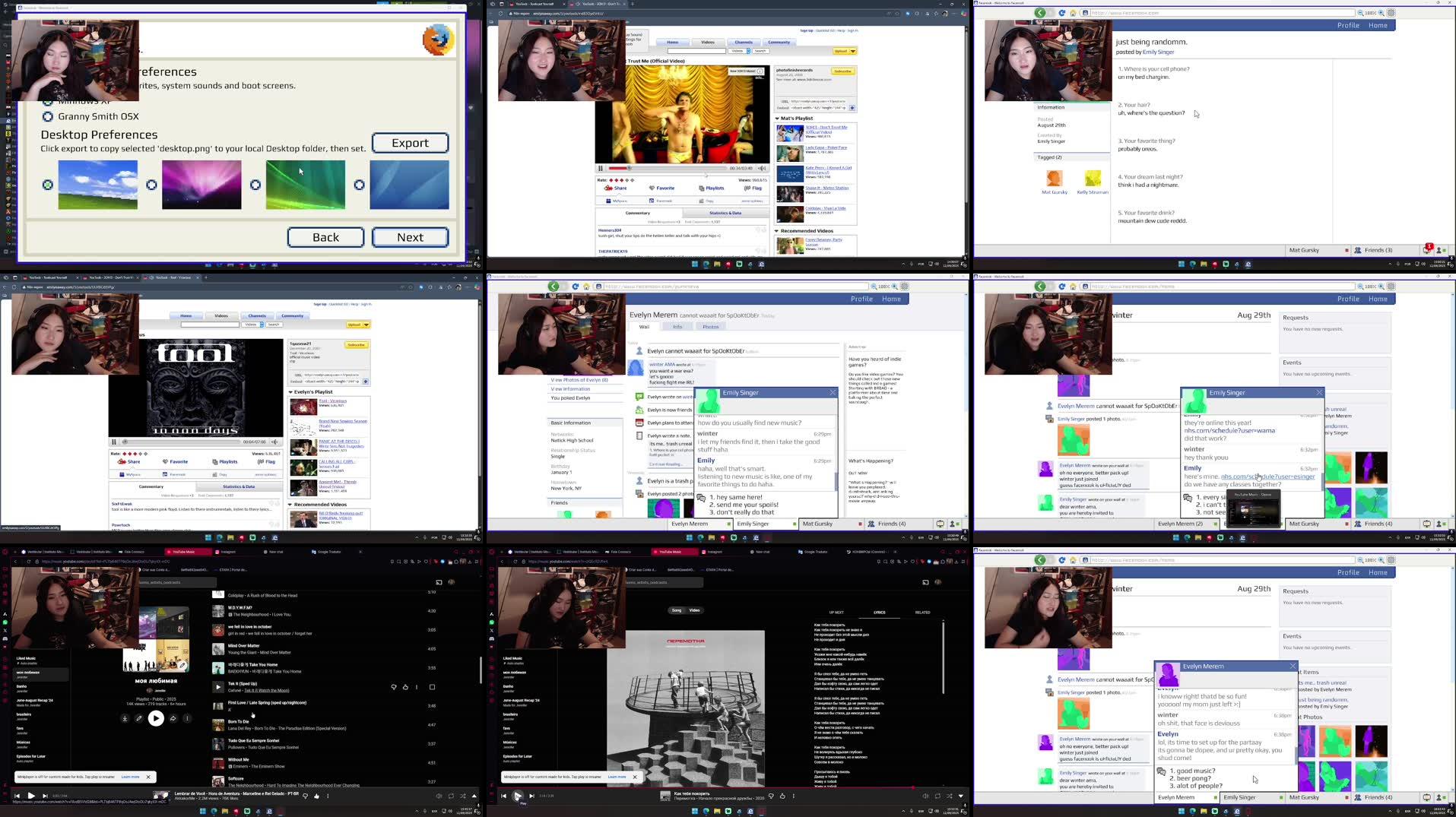
Task: Flag the Tool 10,000 Days video
Action: [x=266, y=461]
